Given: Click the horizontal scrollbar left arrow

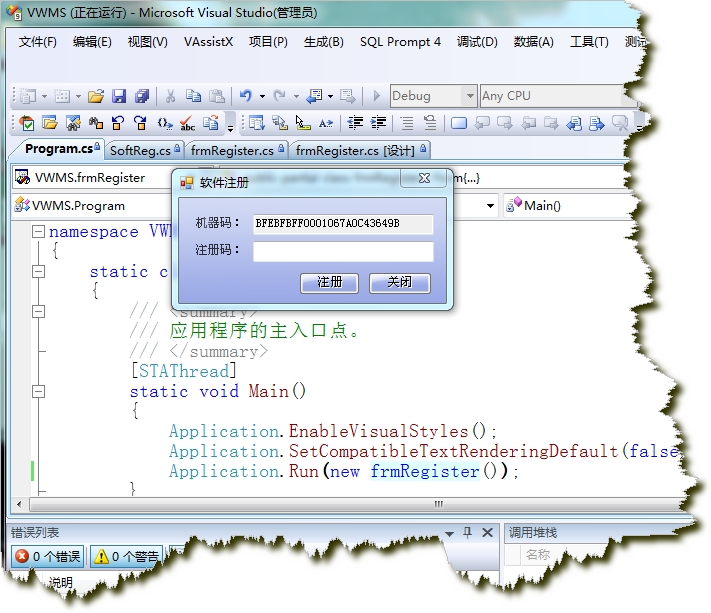Looking at the screenshot, I should click(x=19, y=504).
